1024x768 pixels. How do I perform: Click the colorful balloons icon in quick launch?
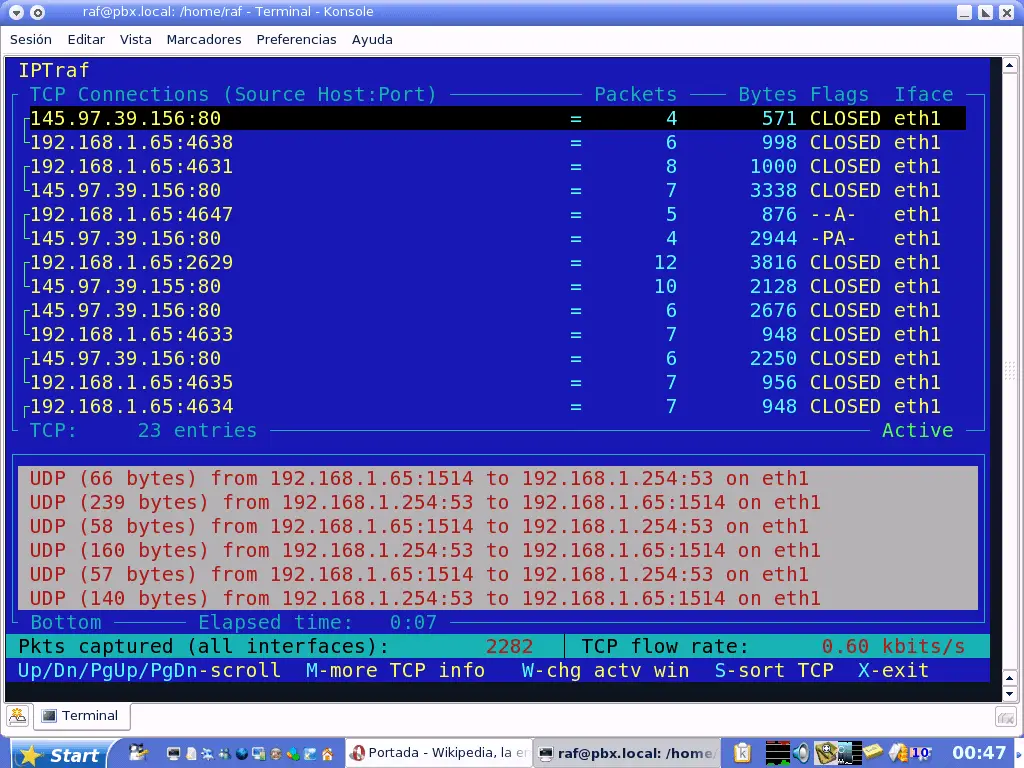pyautogui.click(x=293, y=754)
